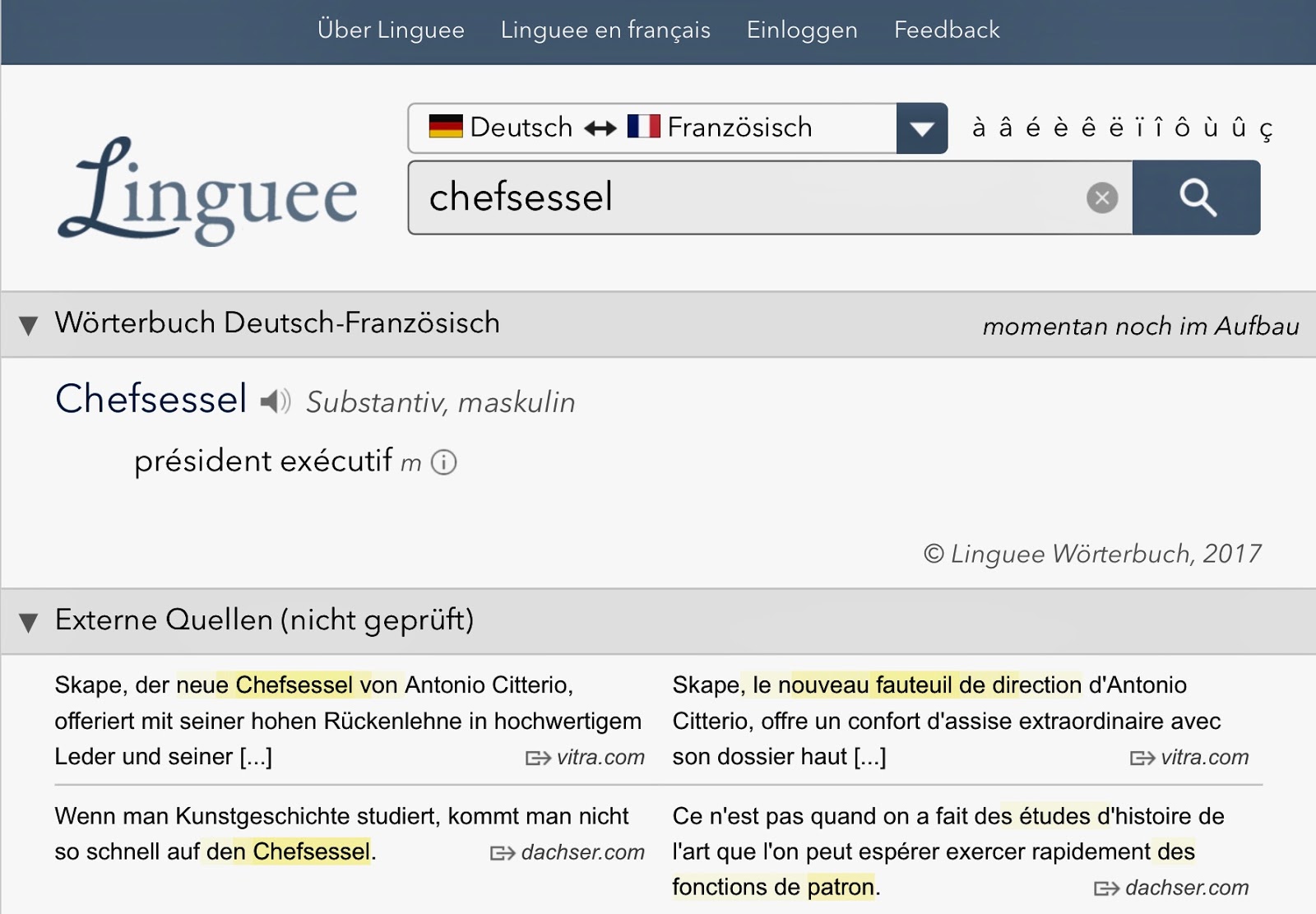Open the Feedback link
Image resolution: width=1316 pixels, height=914 pixels.
947,30
